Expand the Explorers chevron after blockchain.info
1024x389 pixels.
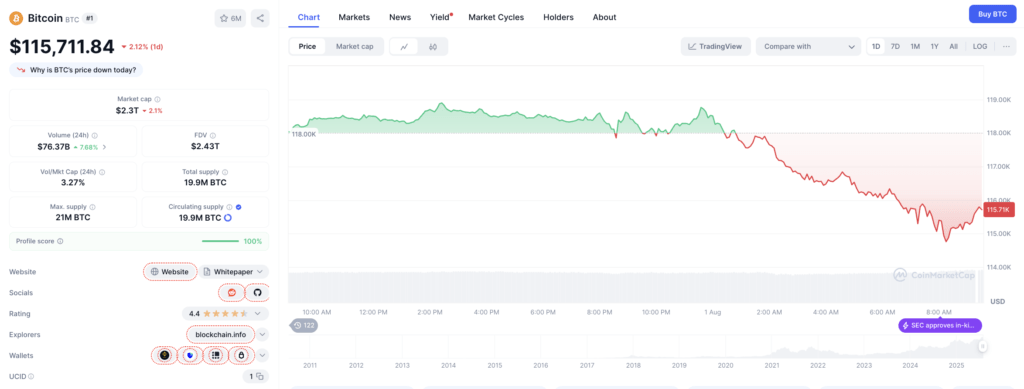262,334
